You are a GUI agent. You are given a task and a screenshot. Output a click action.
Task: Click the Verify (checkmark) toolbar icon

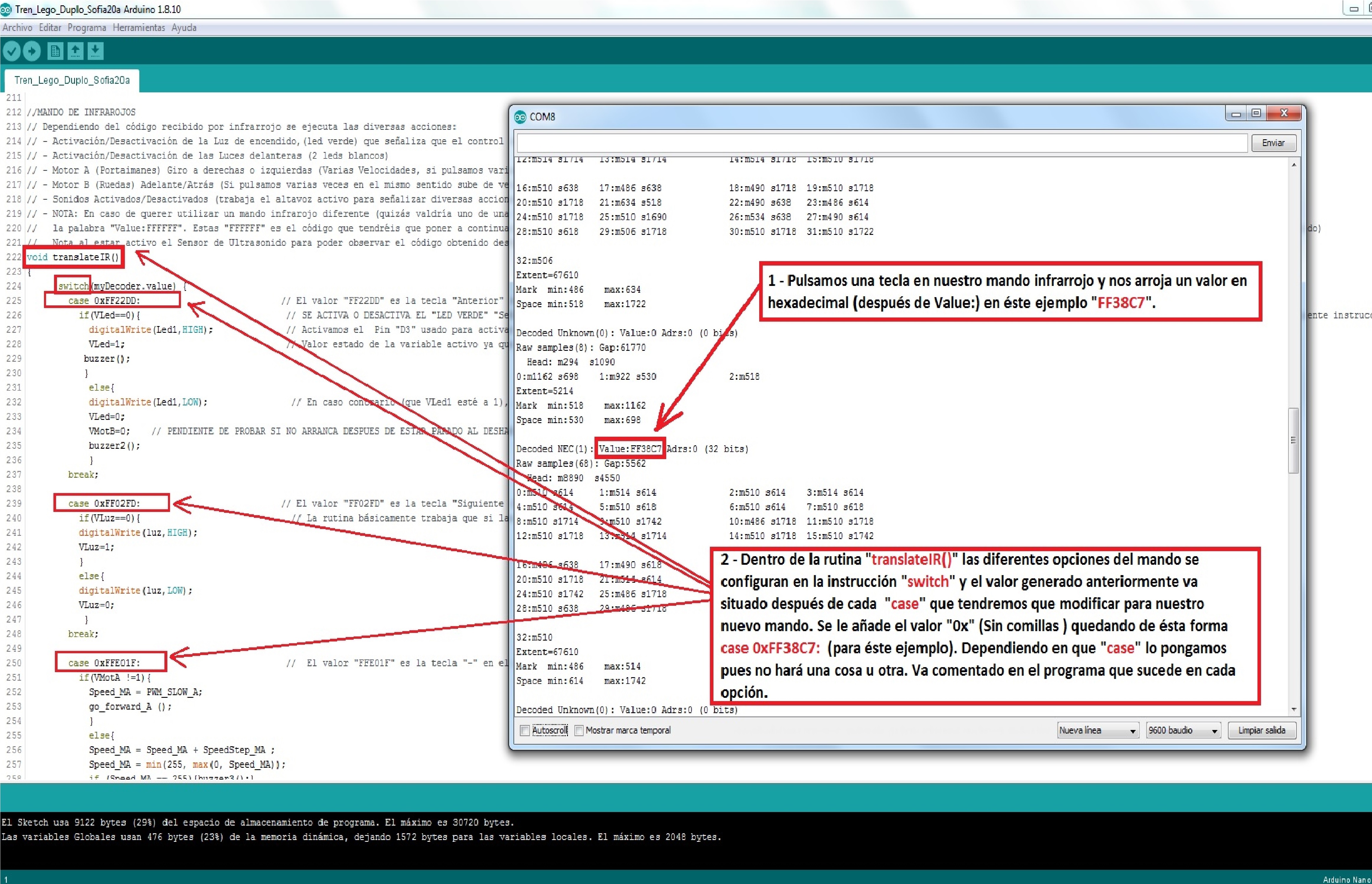point(12,51)
